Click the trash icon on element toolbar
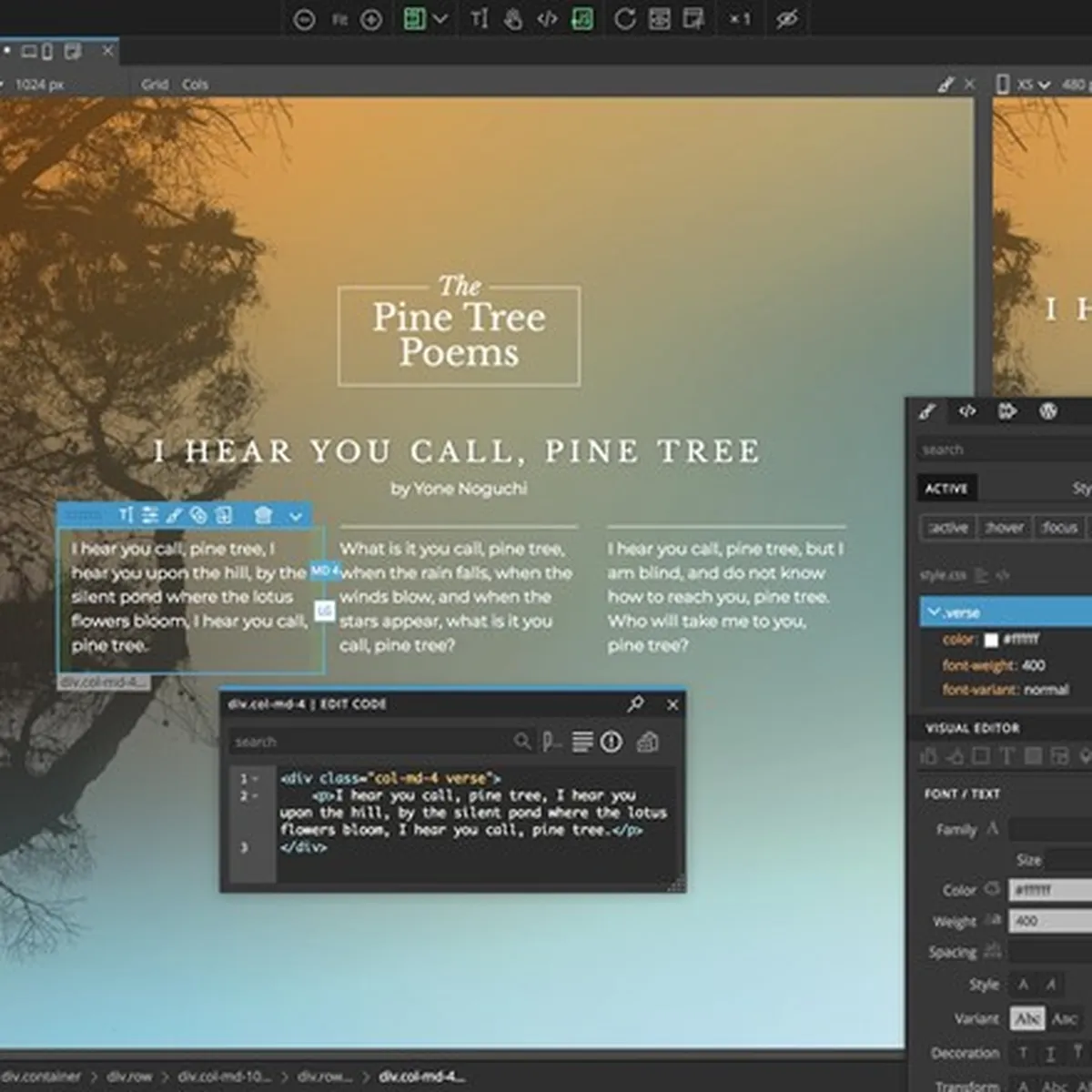 pyautogui.click(x=263, y=515)
